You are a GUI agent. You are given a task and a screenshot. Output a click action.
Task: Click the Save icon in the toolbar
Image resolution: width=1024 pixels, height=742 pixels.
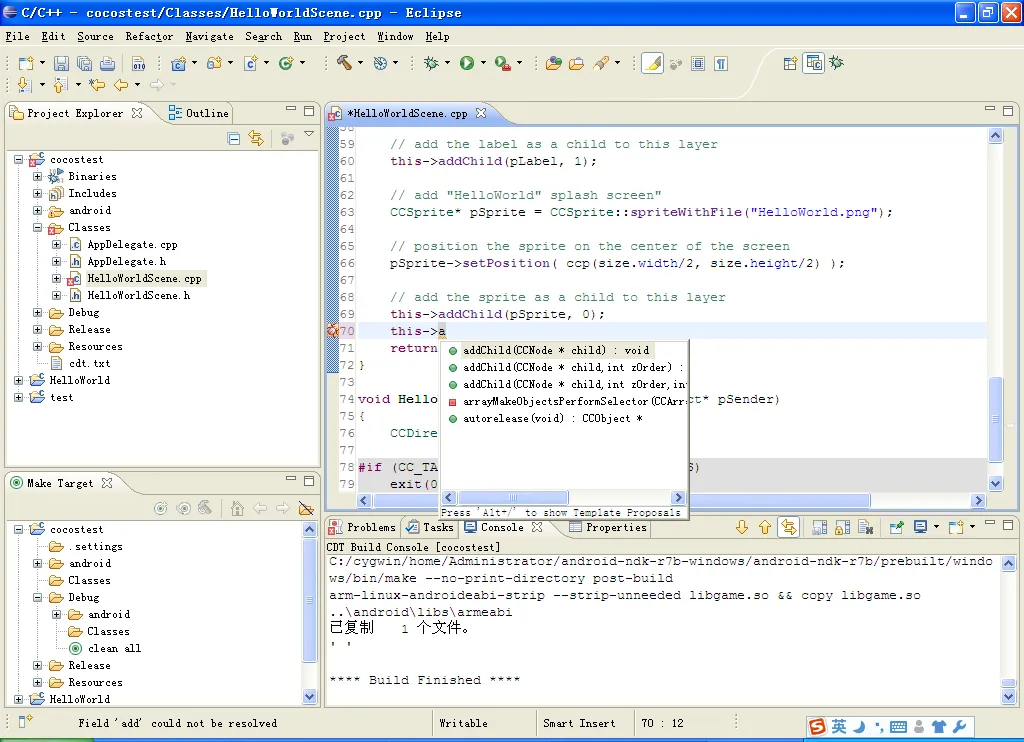[x=61, y=63]
